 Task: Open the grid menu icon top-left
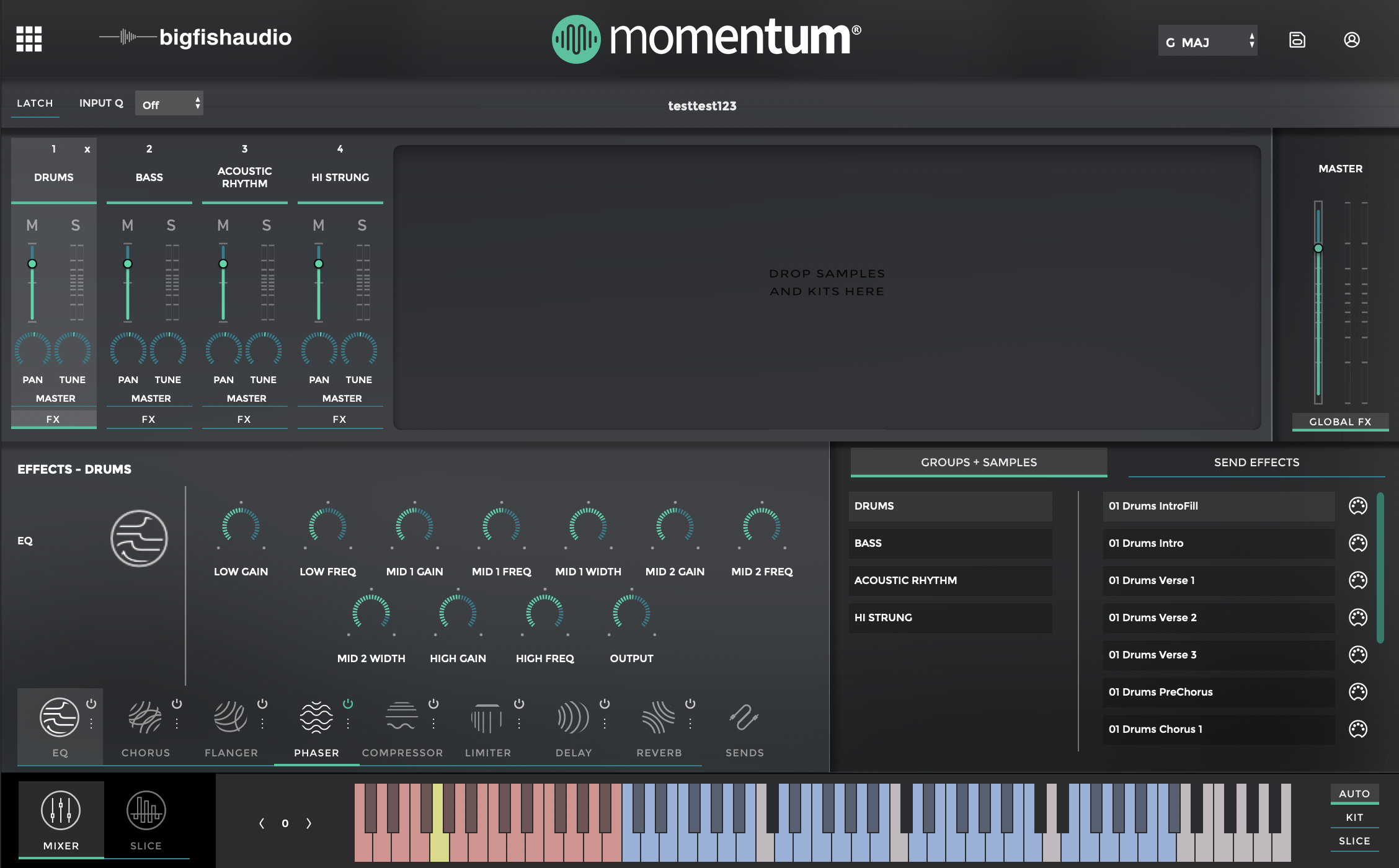(x=29, y=39)
